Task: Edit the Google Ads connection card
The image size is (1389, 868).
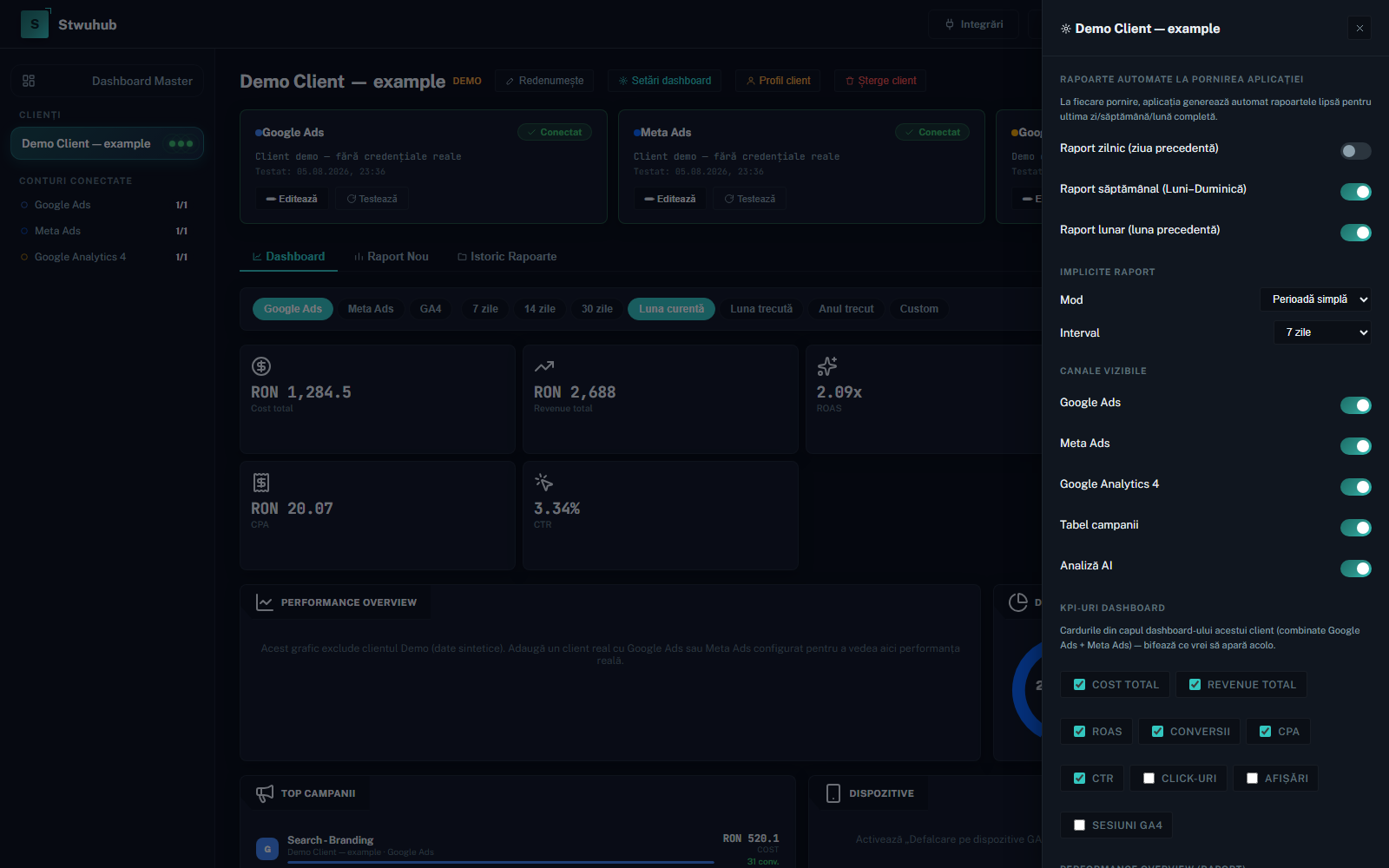Action: [x=292, y=199]
